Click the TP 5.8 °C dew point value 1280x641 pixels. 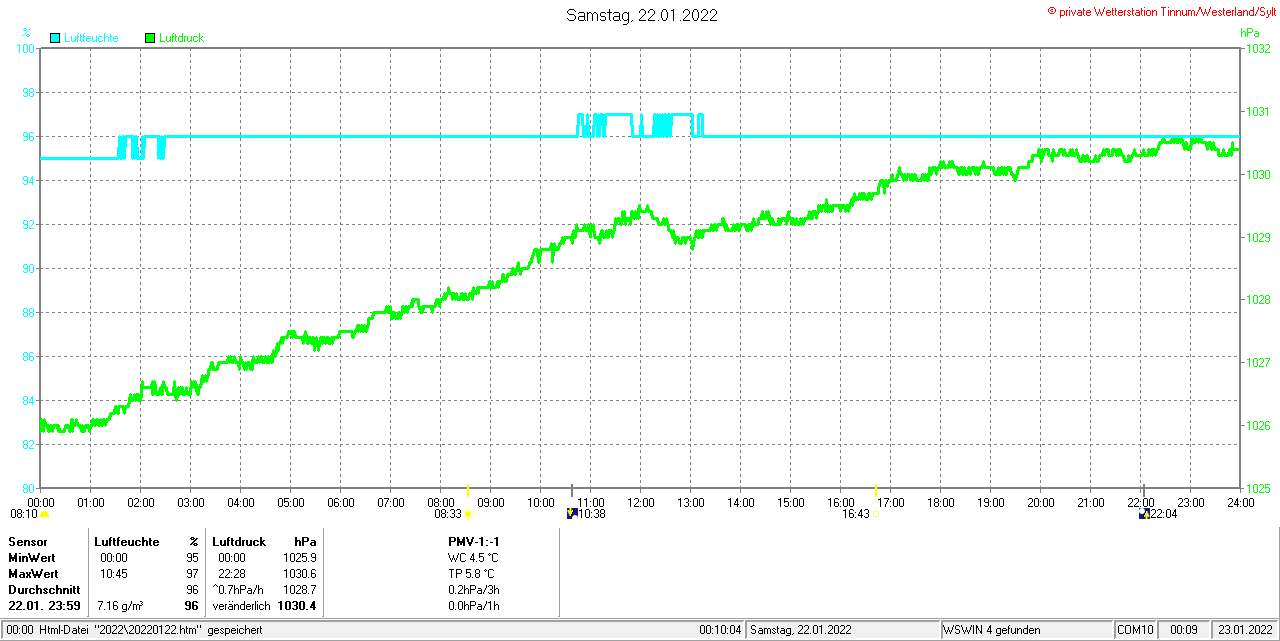(x=471, y=573)
